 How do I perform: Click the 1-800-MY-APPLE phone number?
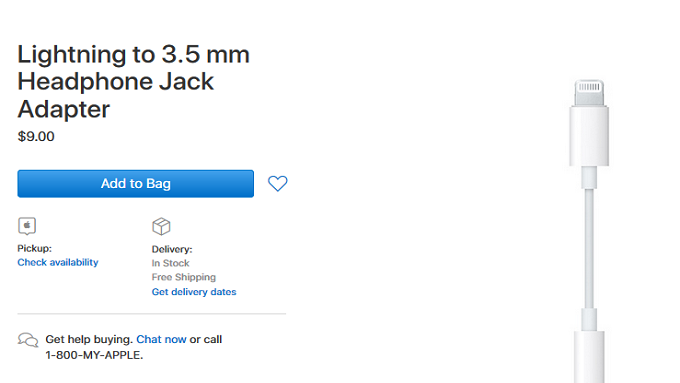click(x=94, y=355)
